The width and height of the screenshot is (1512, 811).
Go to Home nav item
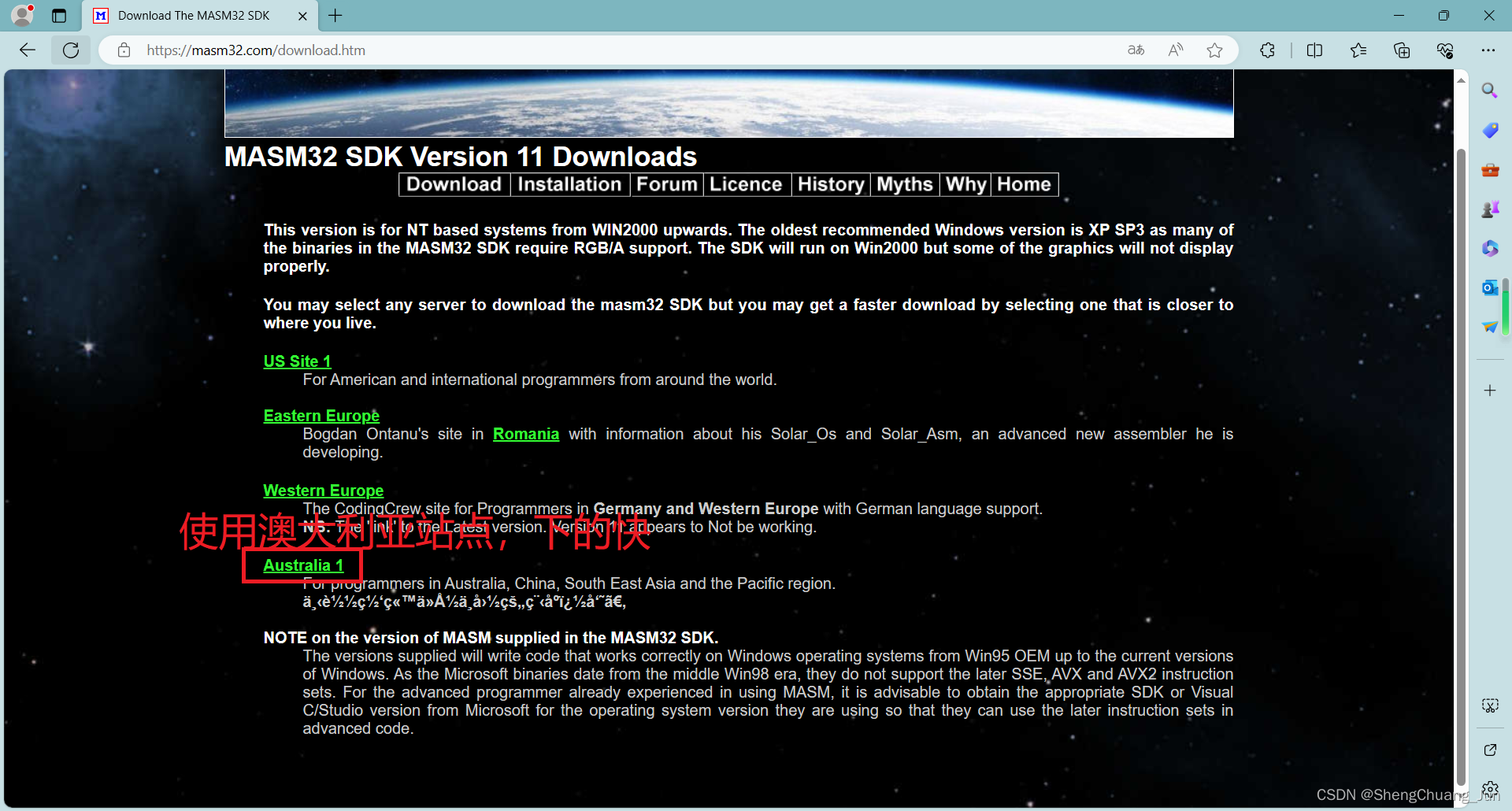(x=1024, y=184)
